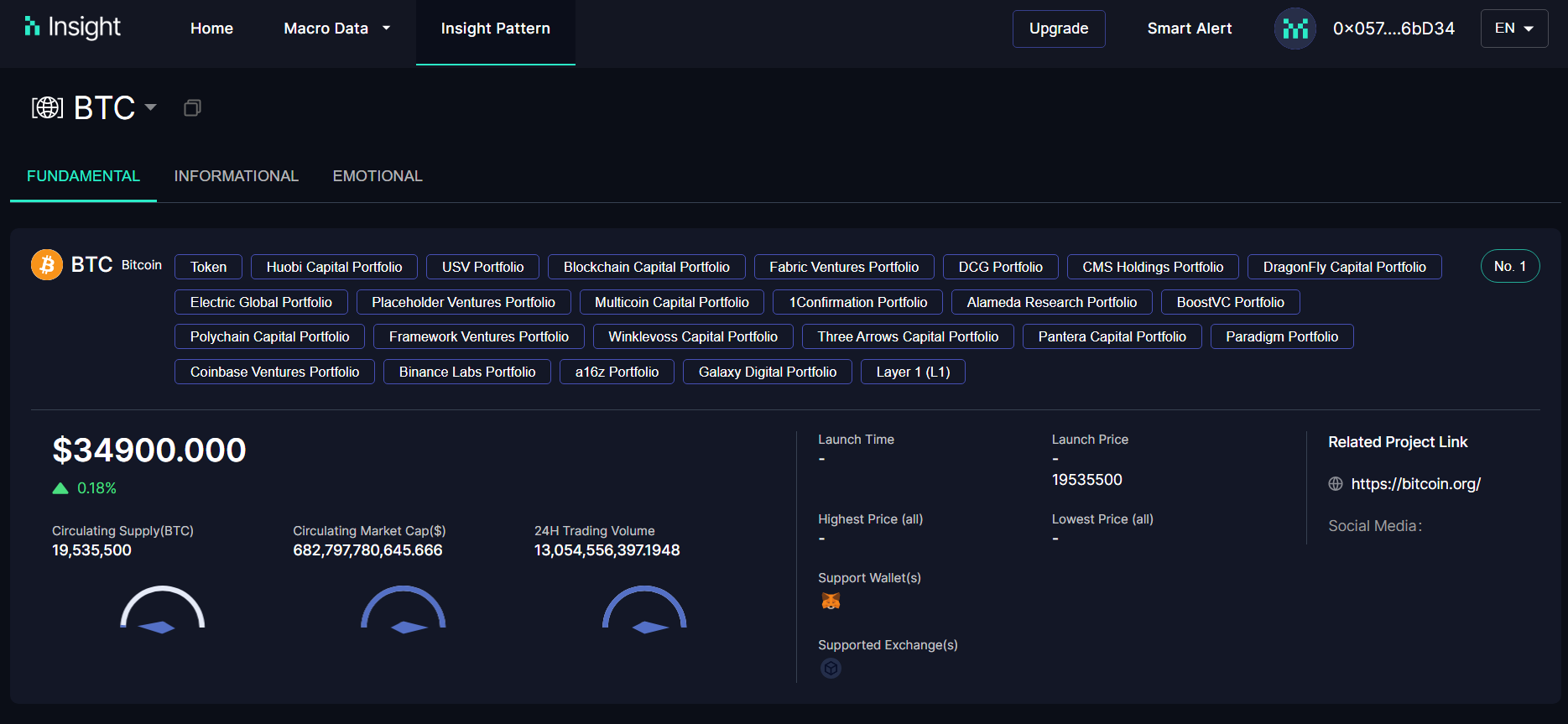
Task: Click the Launch Time label
Action: coord(856,440)
